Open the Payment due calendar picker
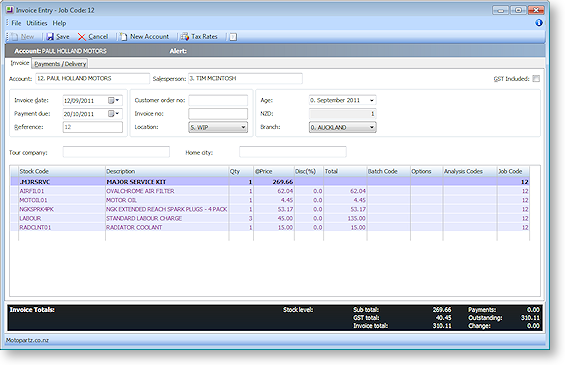This screenshot has width=565, height=365. click(x=114, y=114)
